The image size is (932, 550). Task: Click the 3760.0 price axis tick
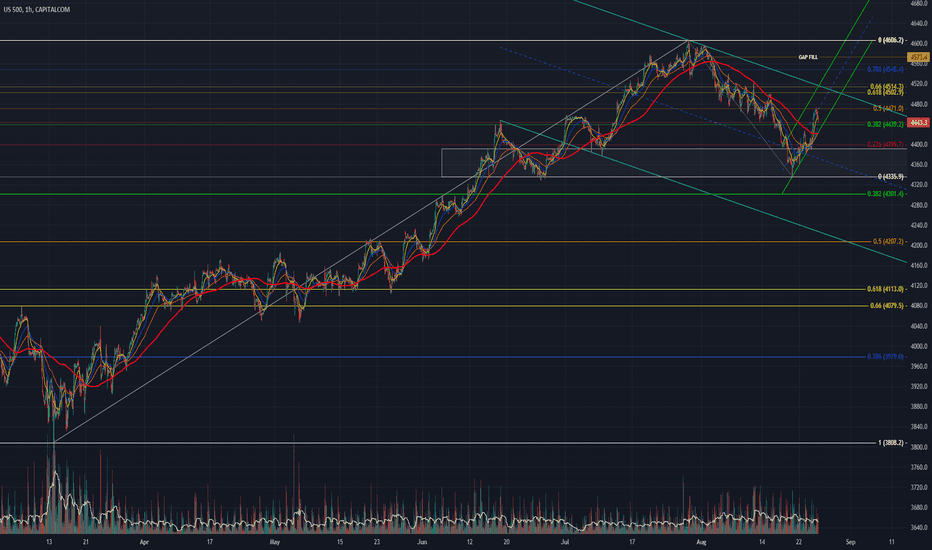coord(918,467)
